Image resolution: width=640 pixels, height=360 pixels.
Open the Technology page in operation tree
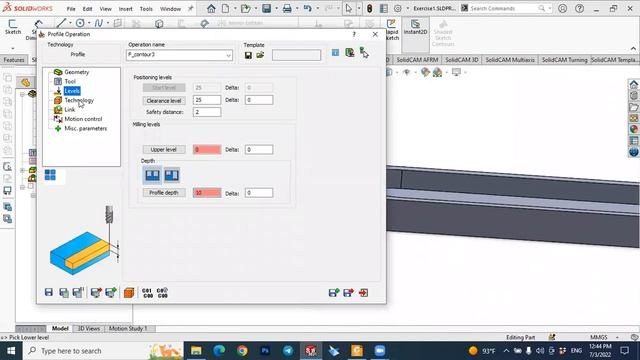coord(79,100)
